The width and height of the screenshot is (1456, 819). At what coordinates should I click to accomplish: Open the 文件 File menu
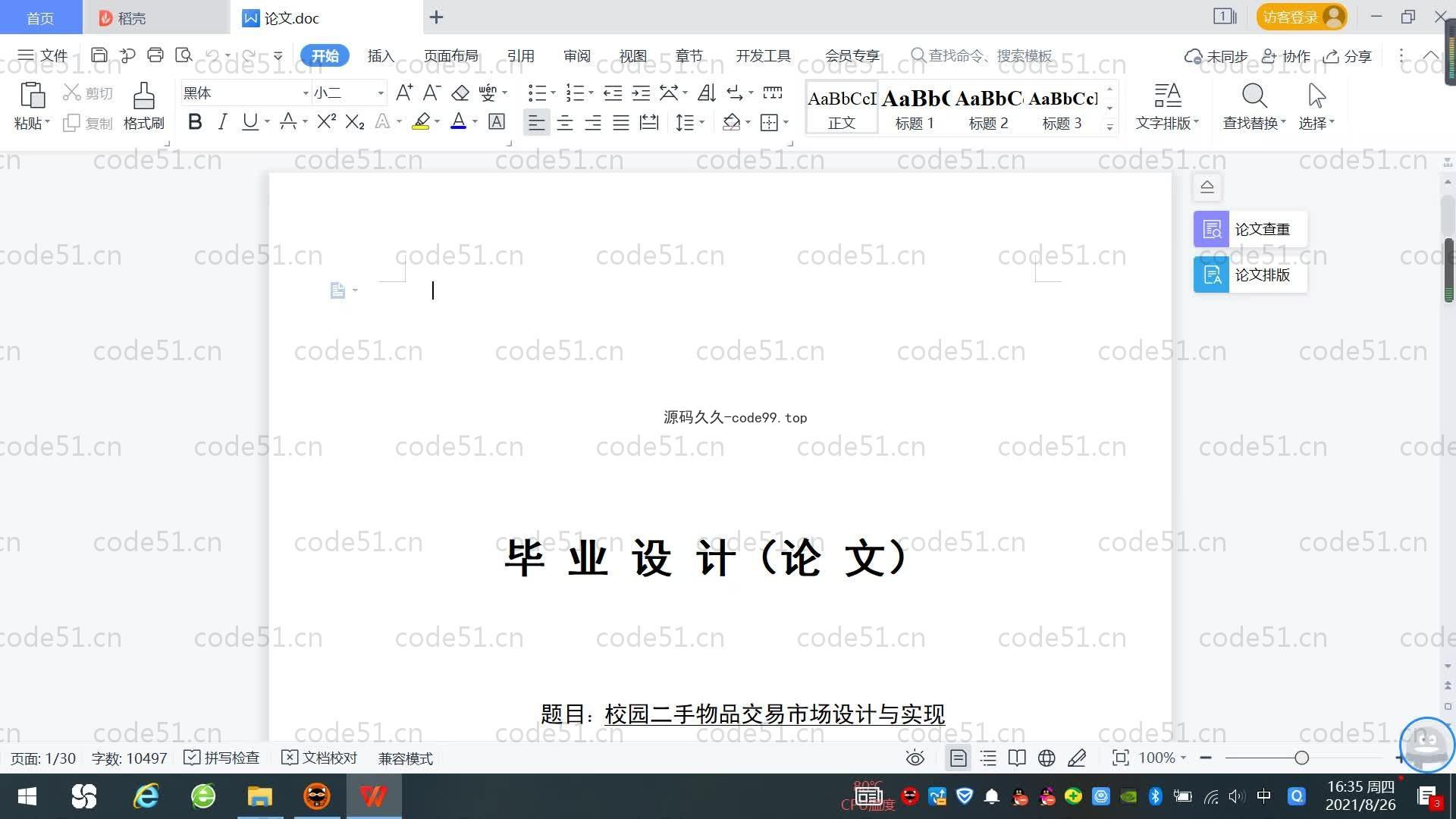coord(43,55)
